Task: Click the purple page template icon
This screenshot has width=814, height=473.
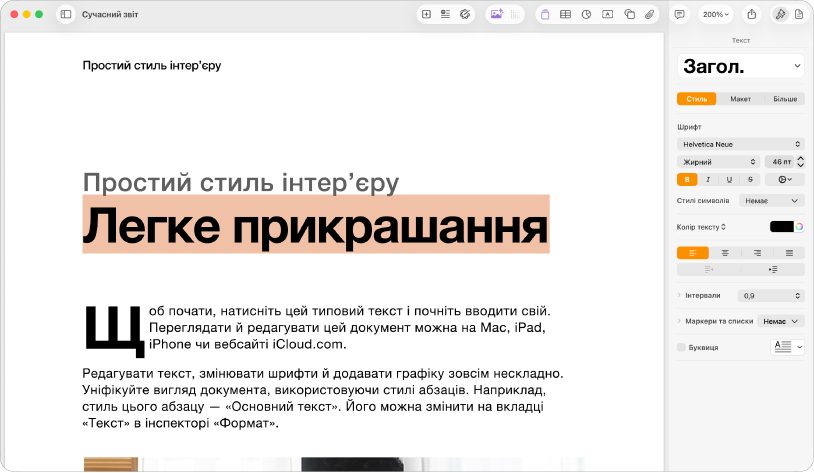Action: click(545, 15)
